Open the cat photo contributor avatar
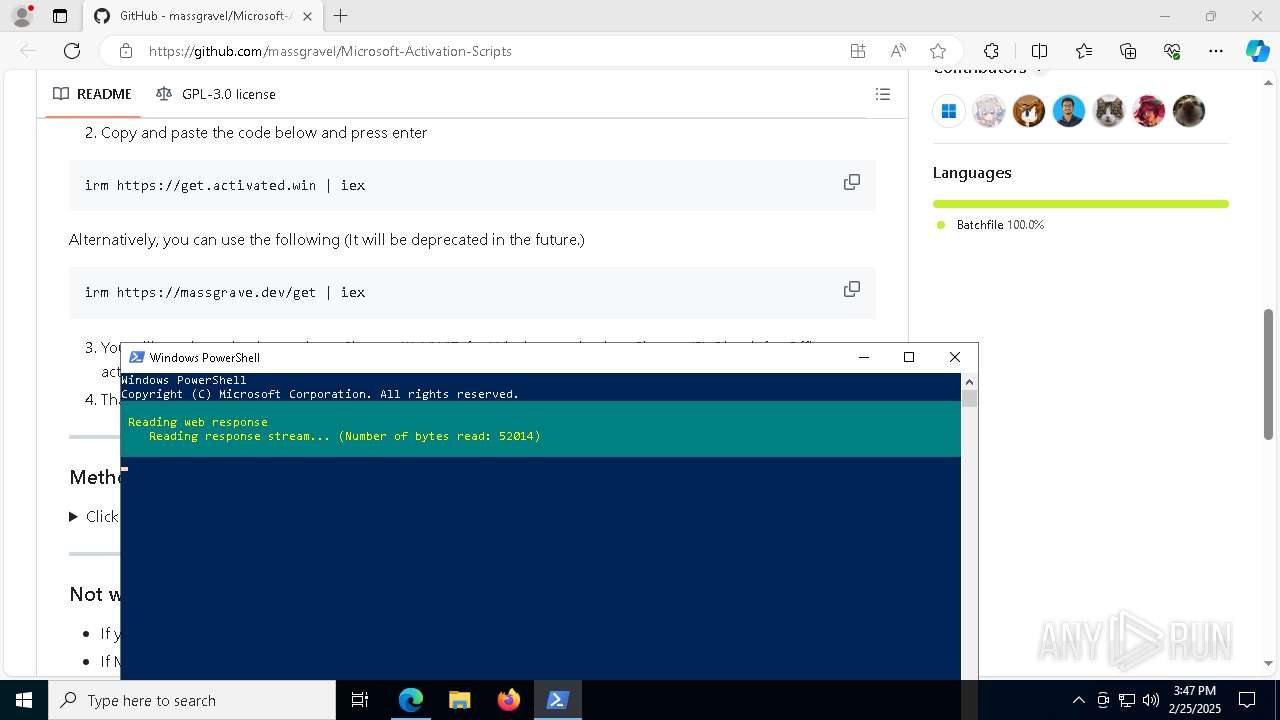This screenshot has width=1280, height=720. click(x=1109, y=111)
